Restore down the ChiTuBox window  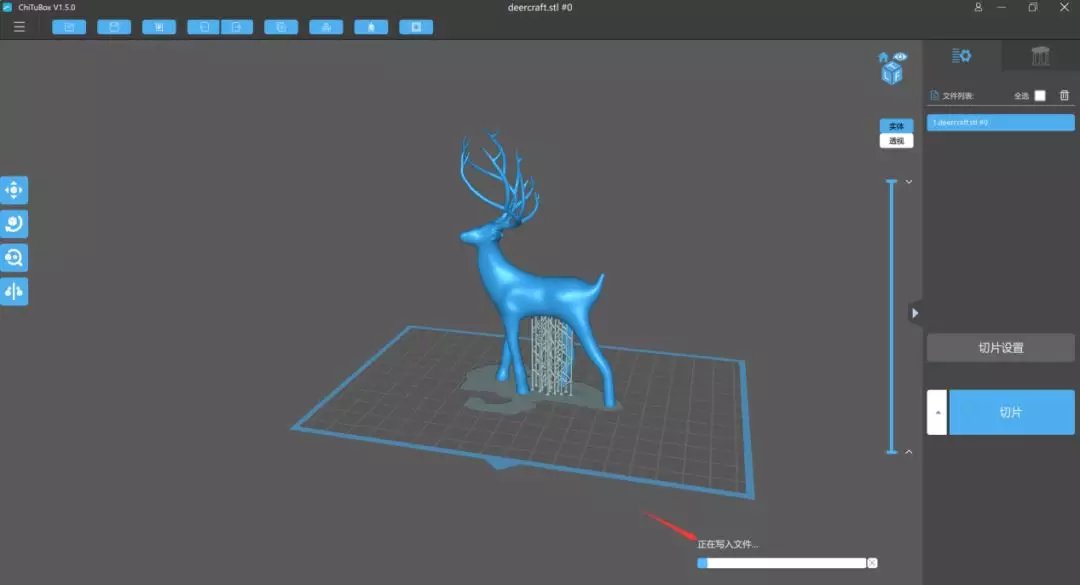click(1032, 7)
